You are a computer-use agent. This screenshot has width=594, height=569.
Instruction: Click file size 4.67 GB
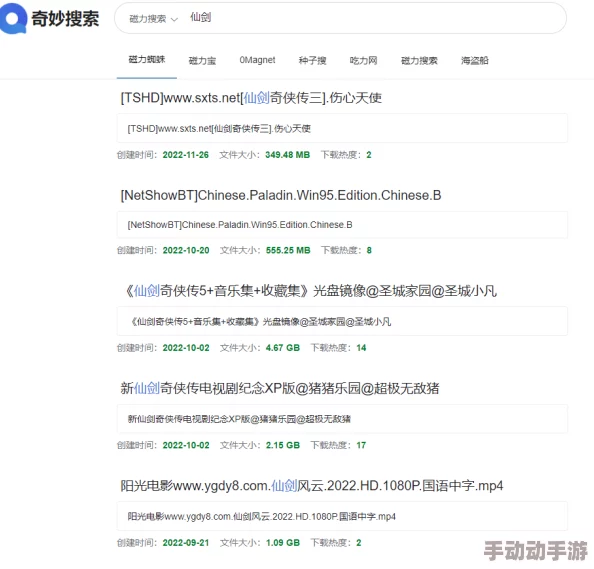(283, 348)
